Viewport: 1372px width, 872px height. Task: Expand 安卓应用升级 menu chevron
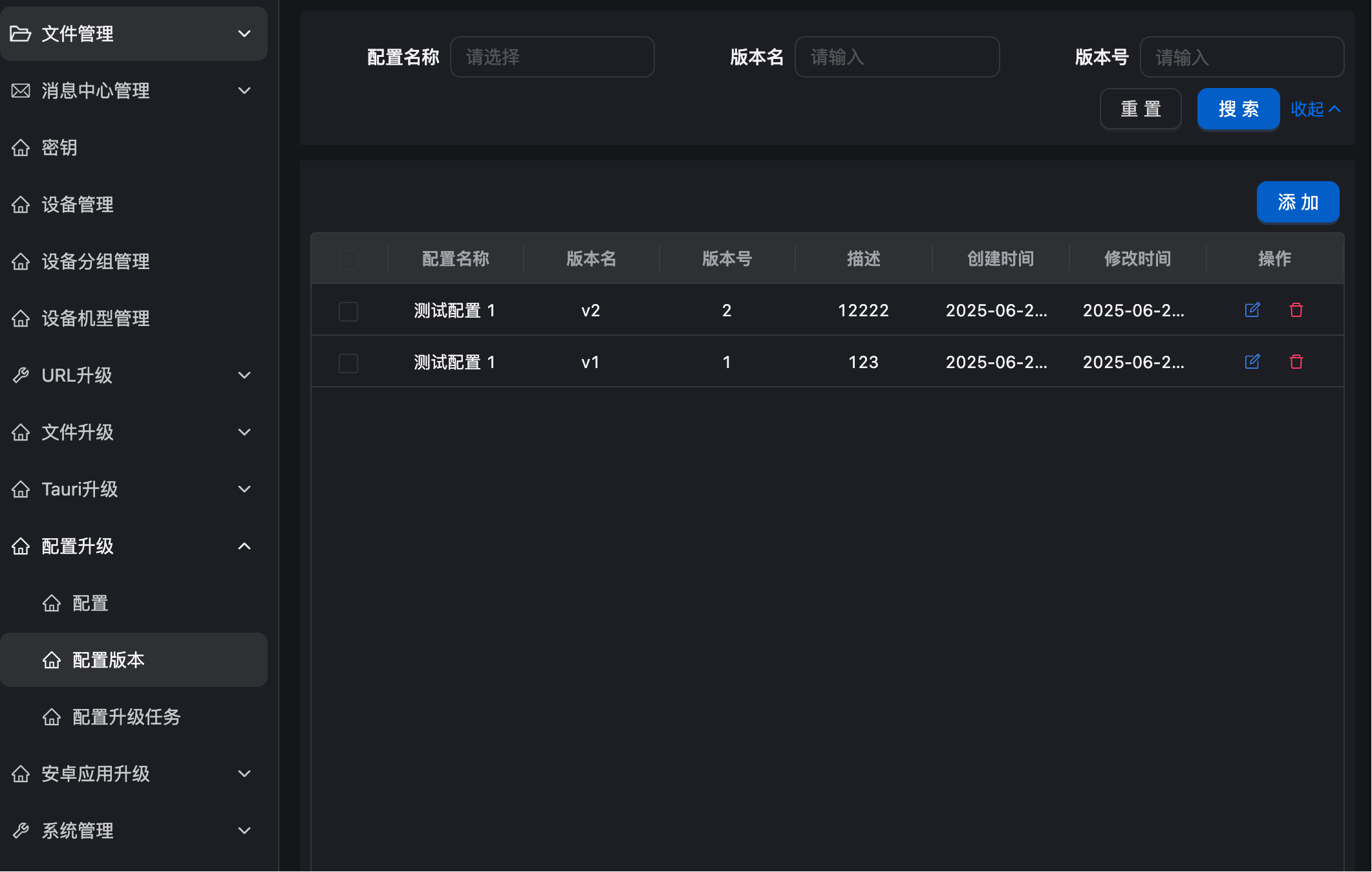tap(244, 774)
